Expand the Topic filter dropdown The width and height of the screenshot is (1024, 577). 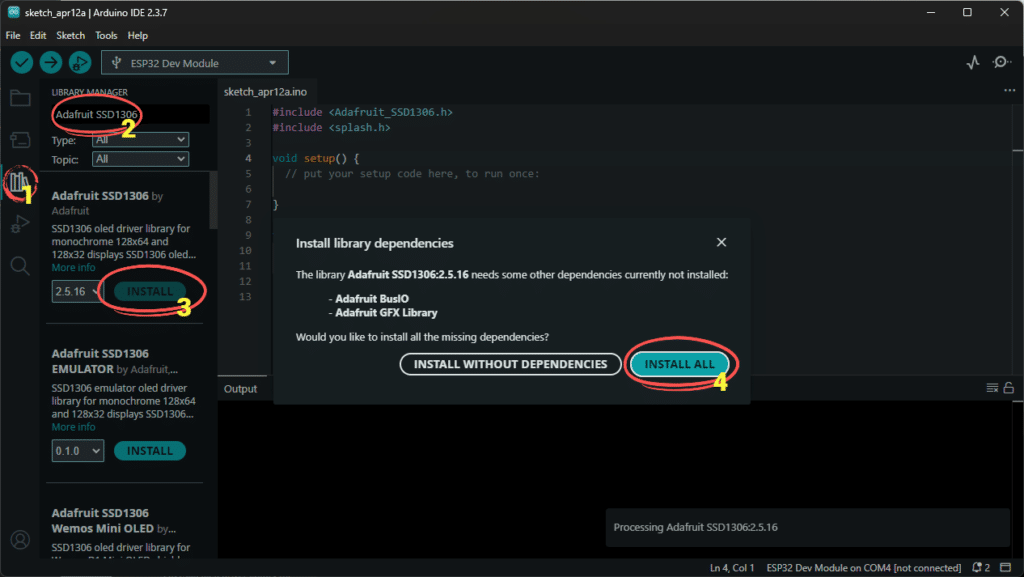(x=140, y=159)
